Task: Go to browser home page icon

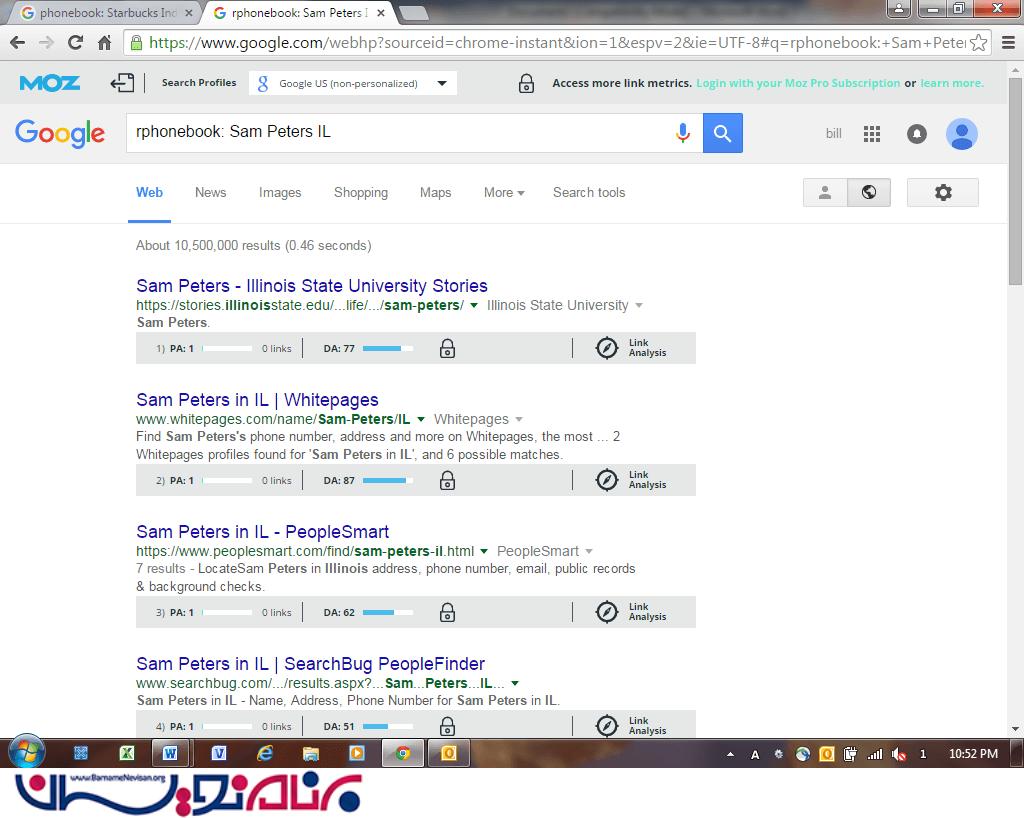Action: click(x=104, y=43)
